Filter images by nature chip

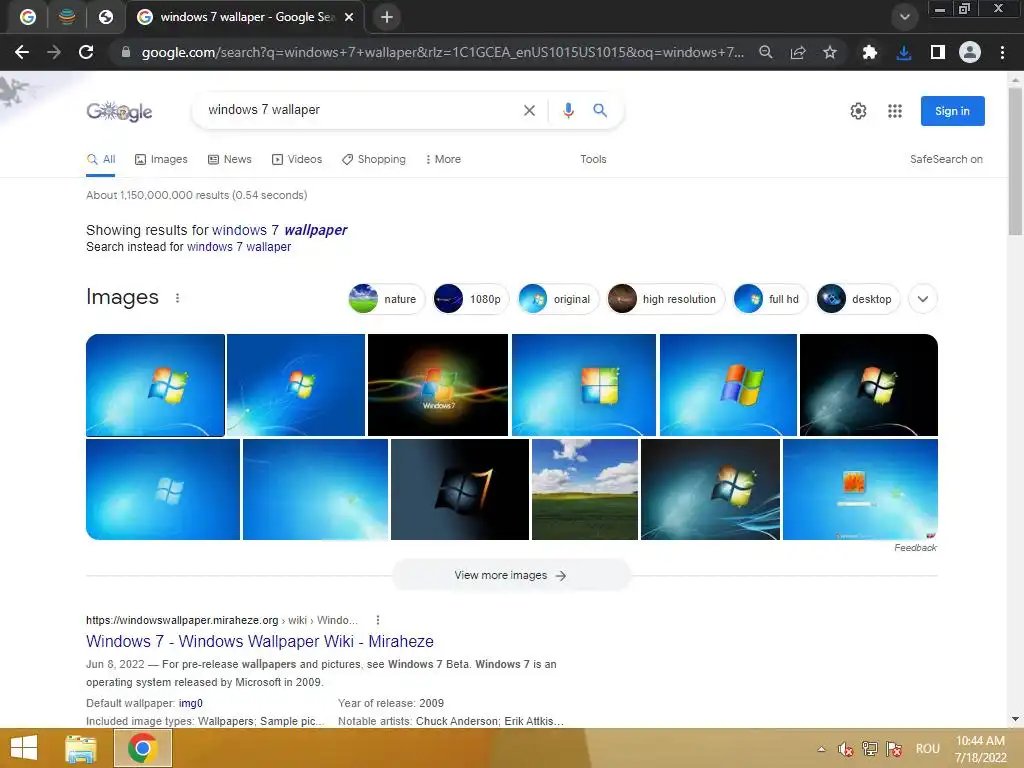coord(386,299)
